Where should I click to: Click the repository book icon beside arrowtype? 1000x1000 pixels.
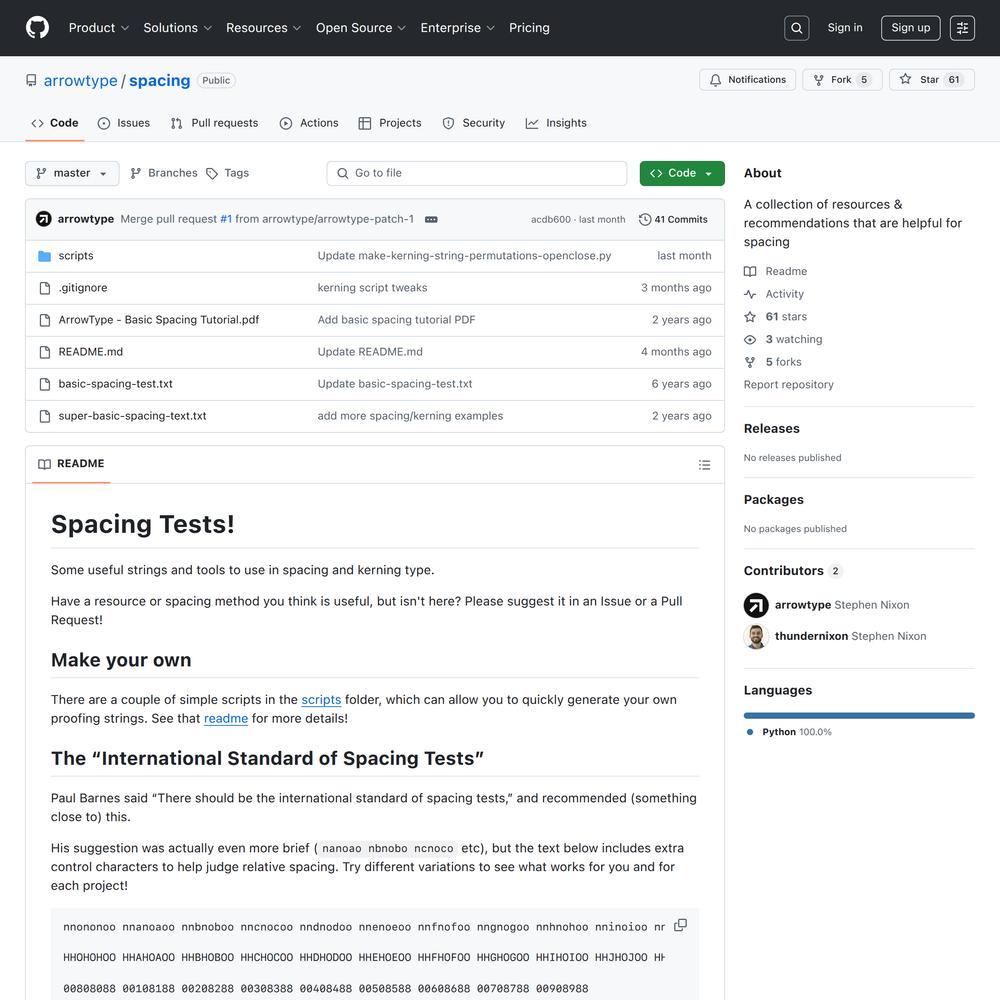click(x=31, y=80)
